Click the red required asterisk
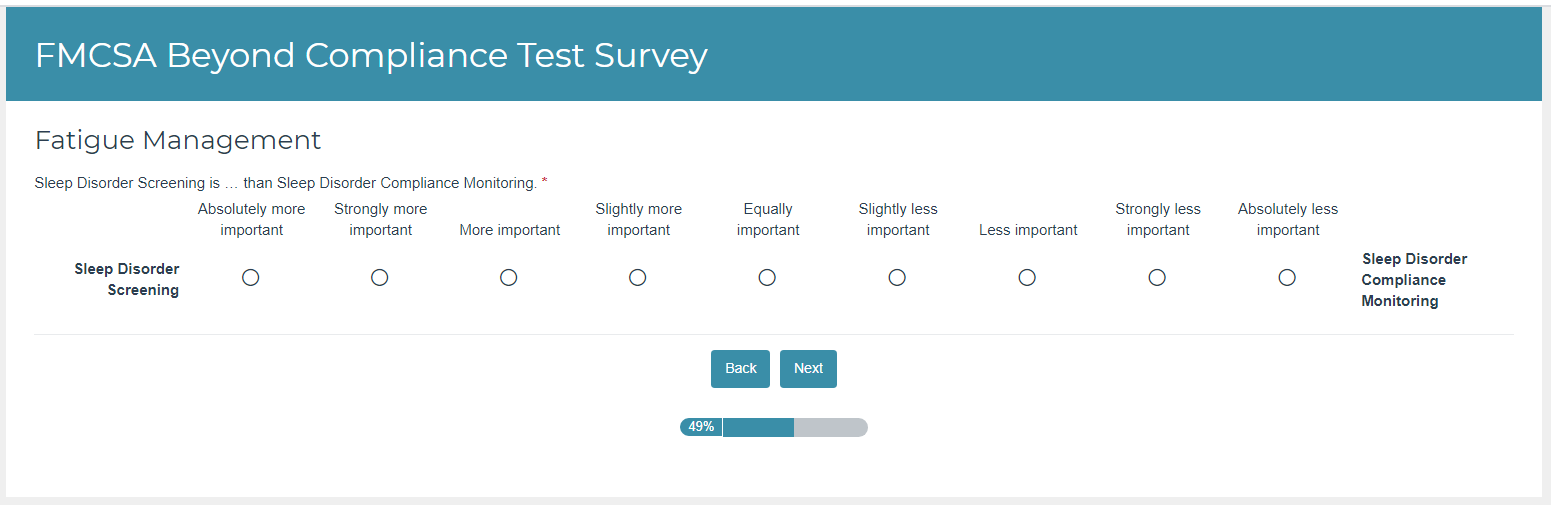This screenshot has height=505, width=1551. click(545, 182)
